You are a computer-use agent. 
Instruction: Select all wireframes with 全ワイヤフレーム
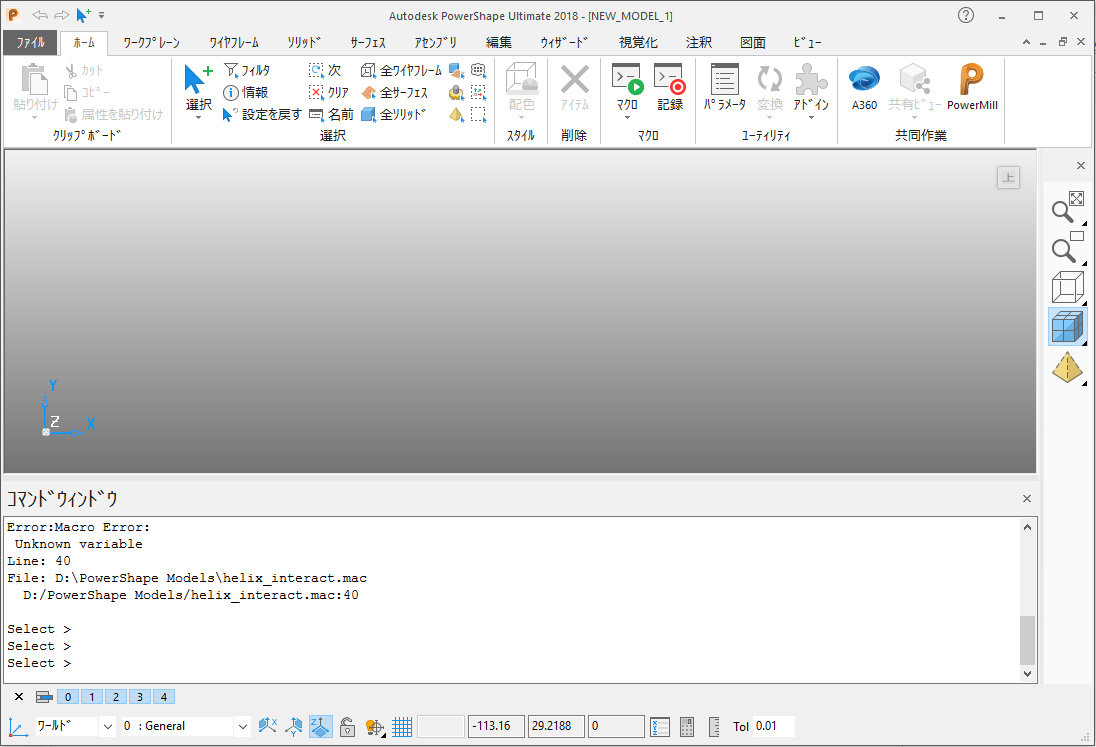click(401, 71)
